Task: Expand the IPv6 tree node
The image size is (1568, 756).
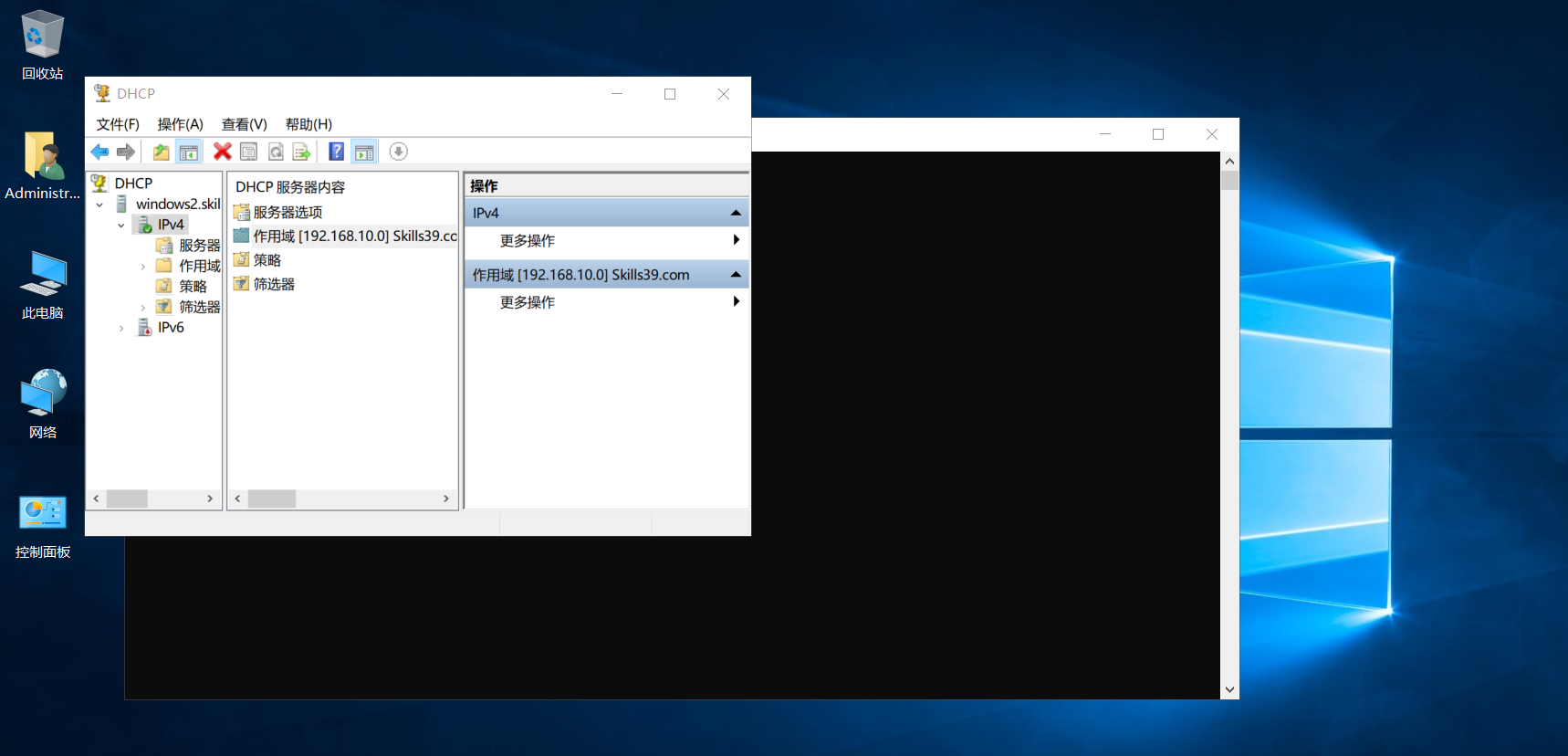Action: [x=120, y=328]
